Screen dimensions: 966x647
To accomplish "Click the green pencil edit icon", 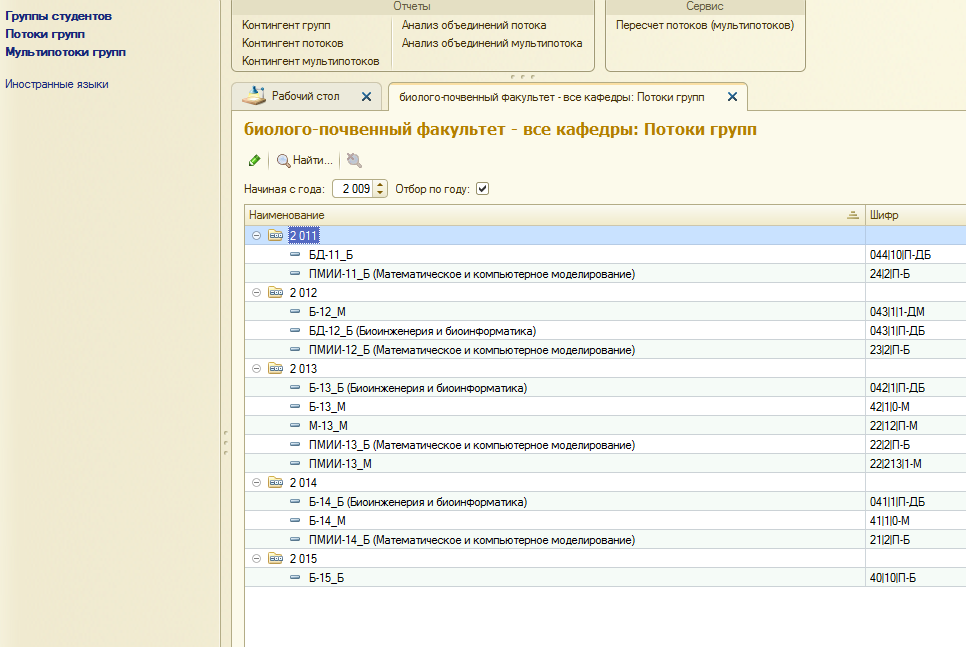I will (x=254, y=160).
